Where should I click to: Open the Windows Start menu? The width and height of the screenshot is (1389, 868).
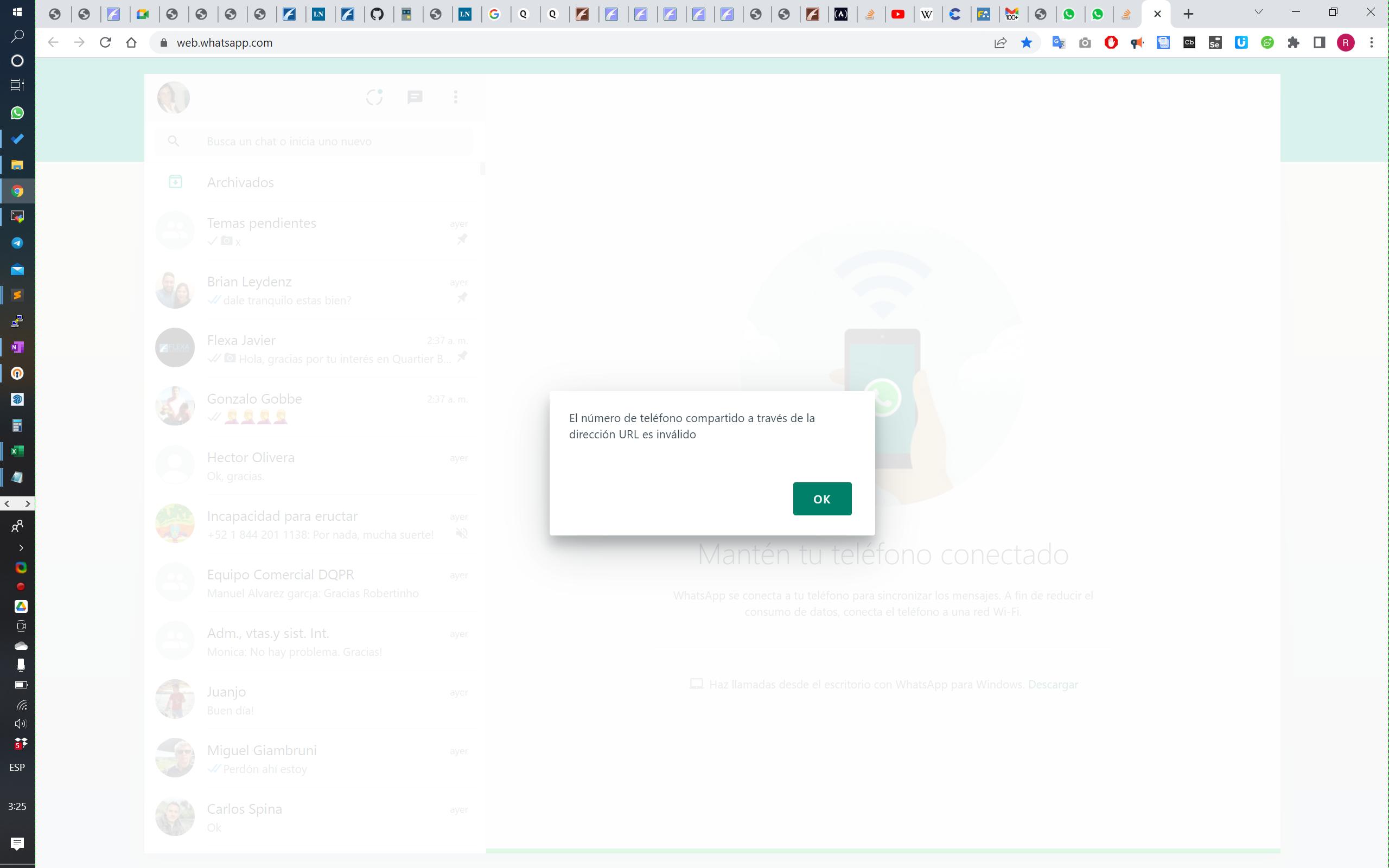[x=17, y=12]
